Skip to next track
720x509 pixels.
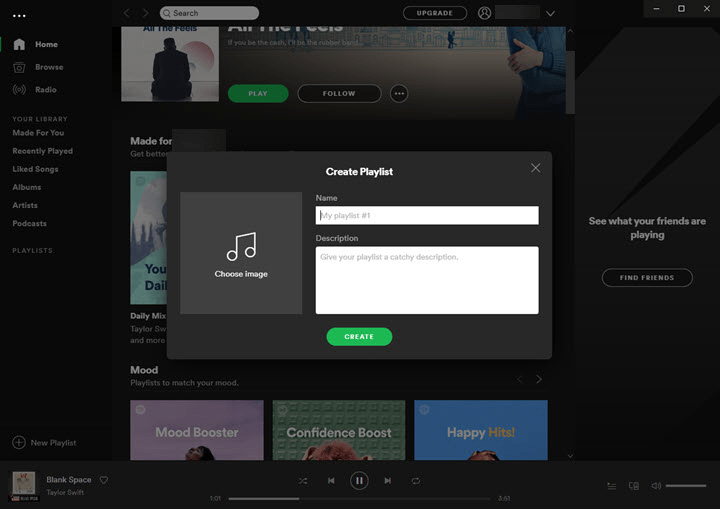coord(388,481)
